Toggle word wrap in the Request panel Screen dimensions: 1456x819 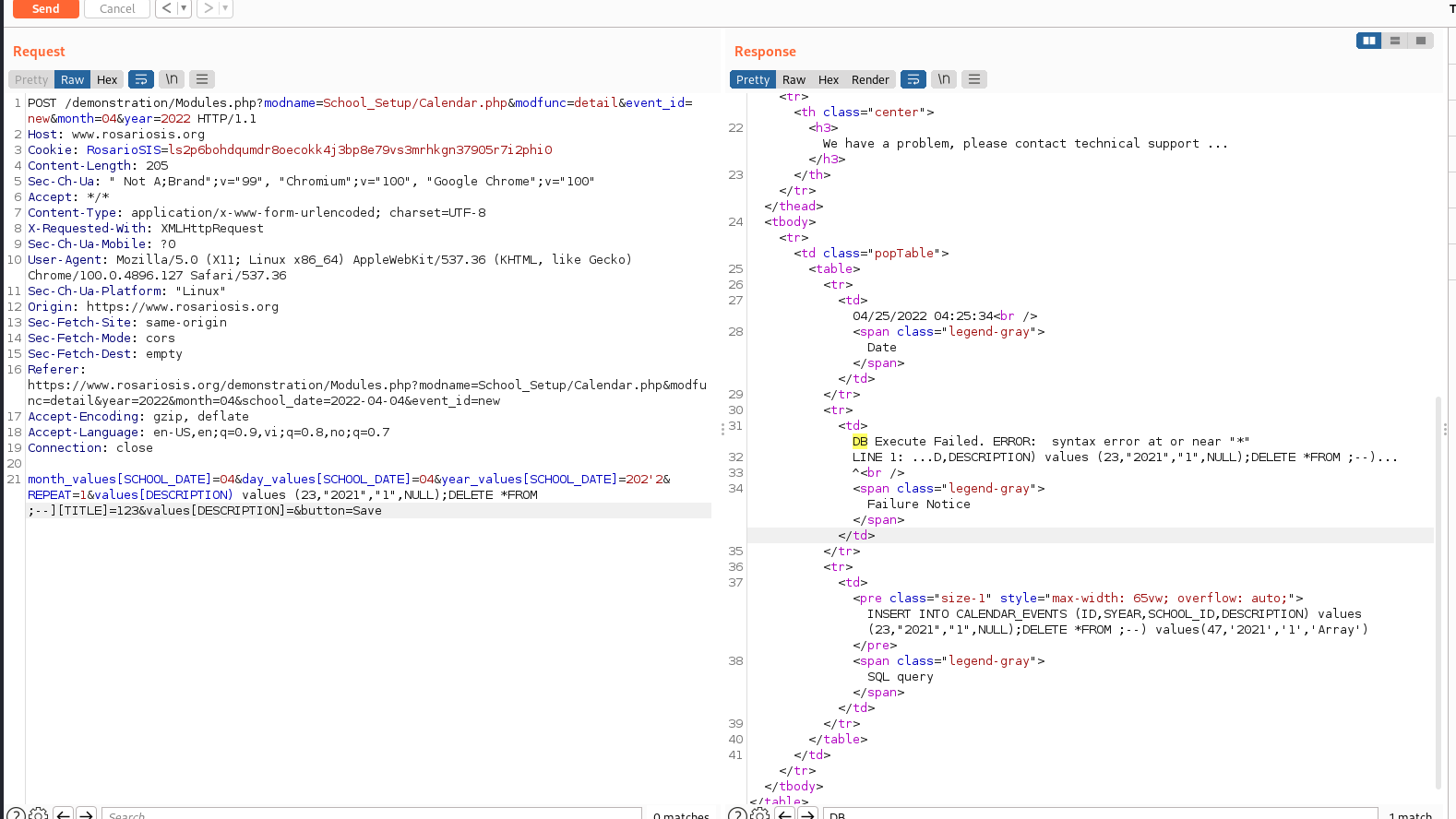(141, 79)
